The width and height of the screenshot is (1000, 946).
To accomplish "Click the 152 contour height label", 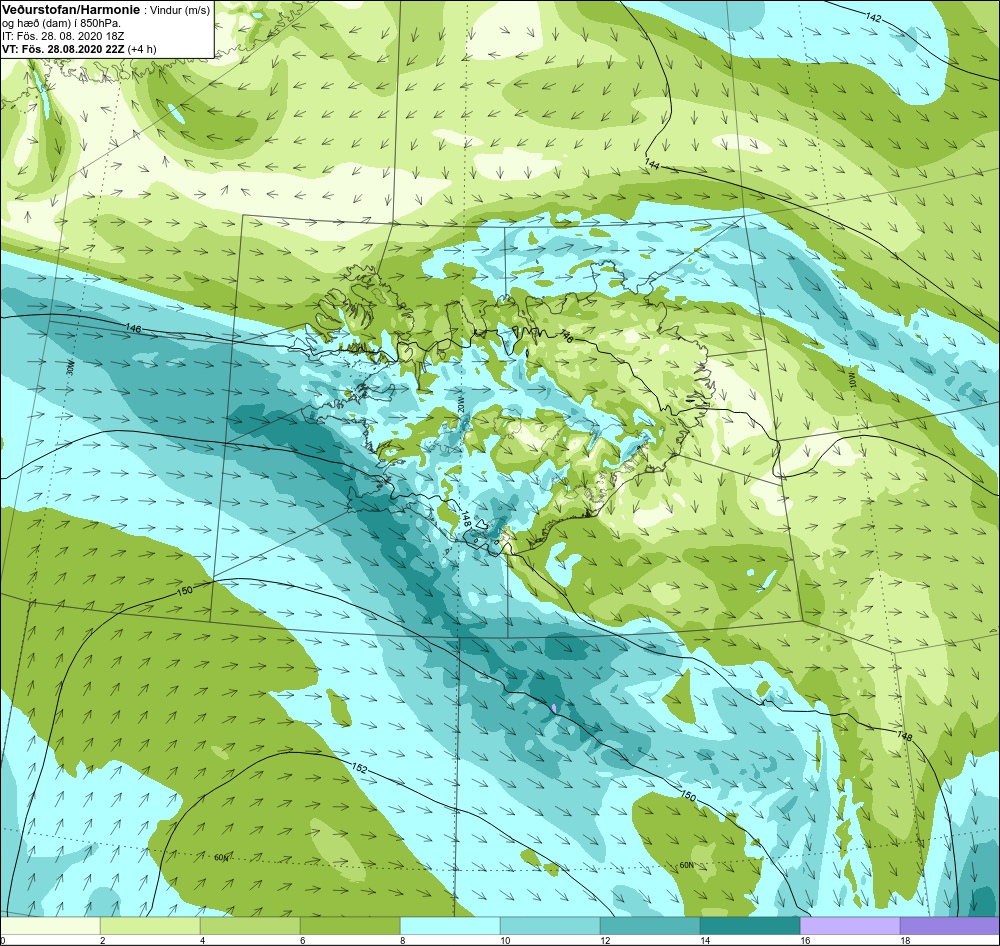I will (360, 769).
